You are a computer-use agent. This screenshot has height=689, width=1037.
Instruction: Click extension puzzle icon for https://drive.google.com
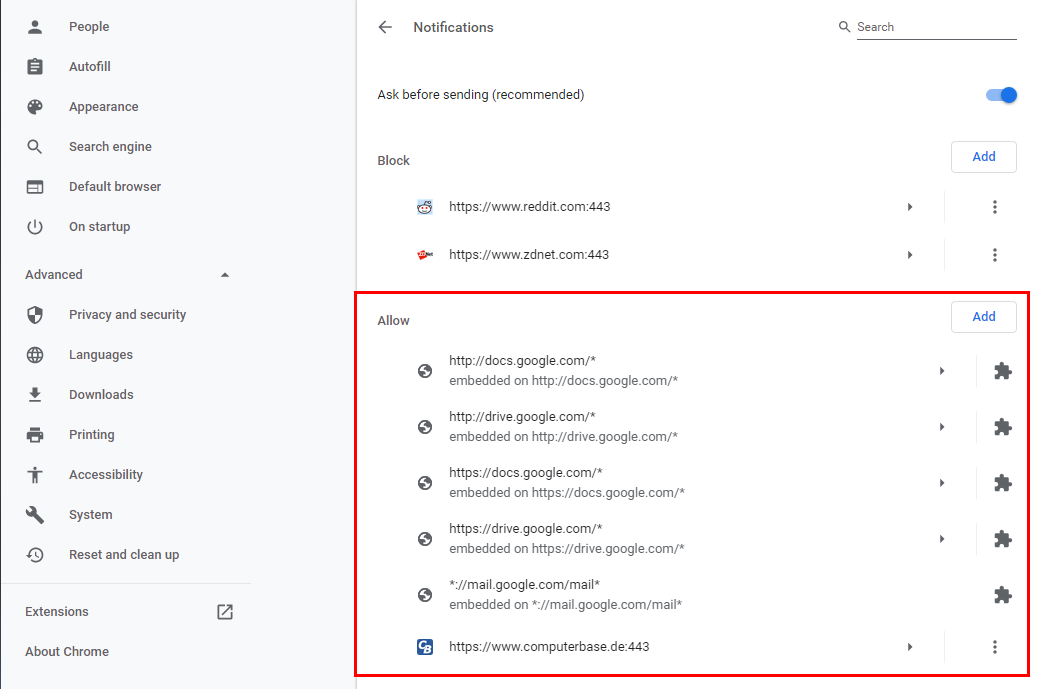(1003, 539)
